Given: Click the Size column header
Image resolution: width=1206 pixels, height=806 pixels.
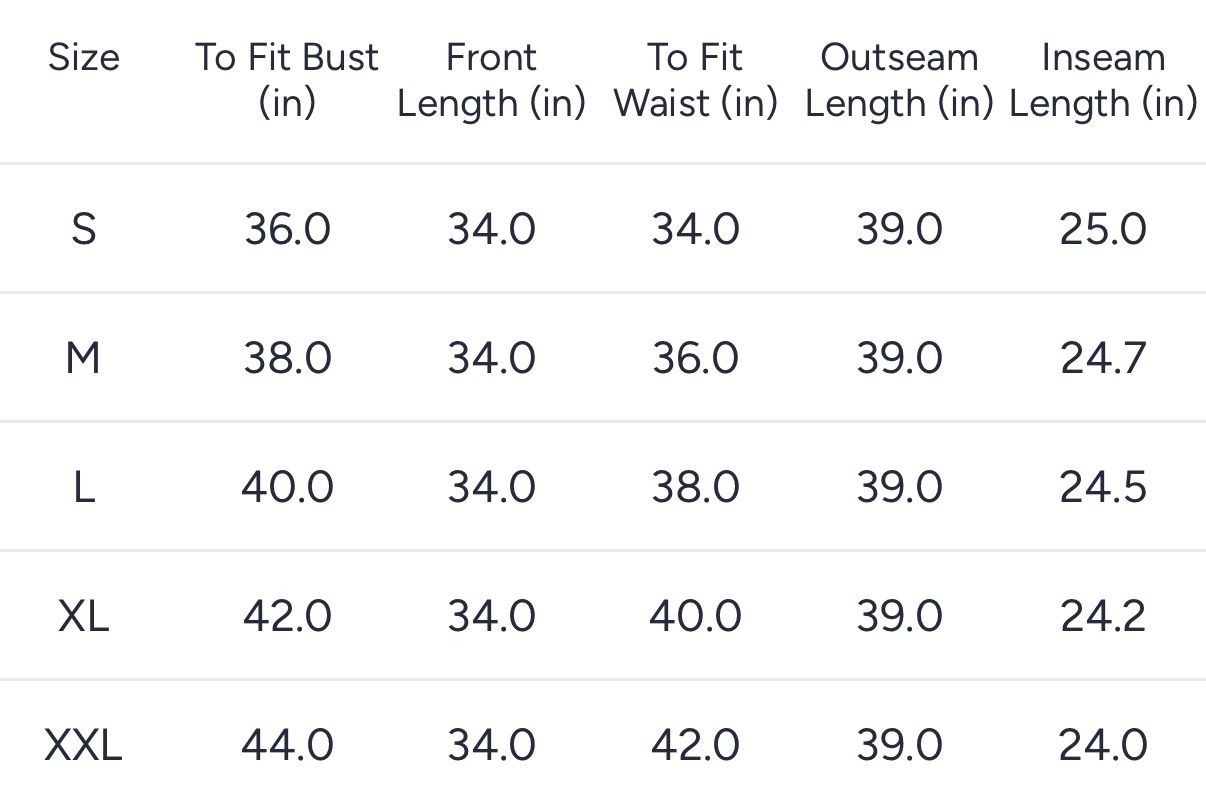Looking at the screenshot, I should (x=84, y=58).
